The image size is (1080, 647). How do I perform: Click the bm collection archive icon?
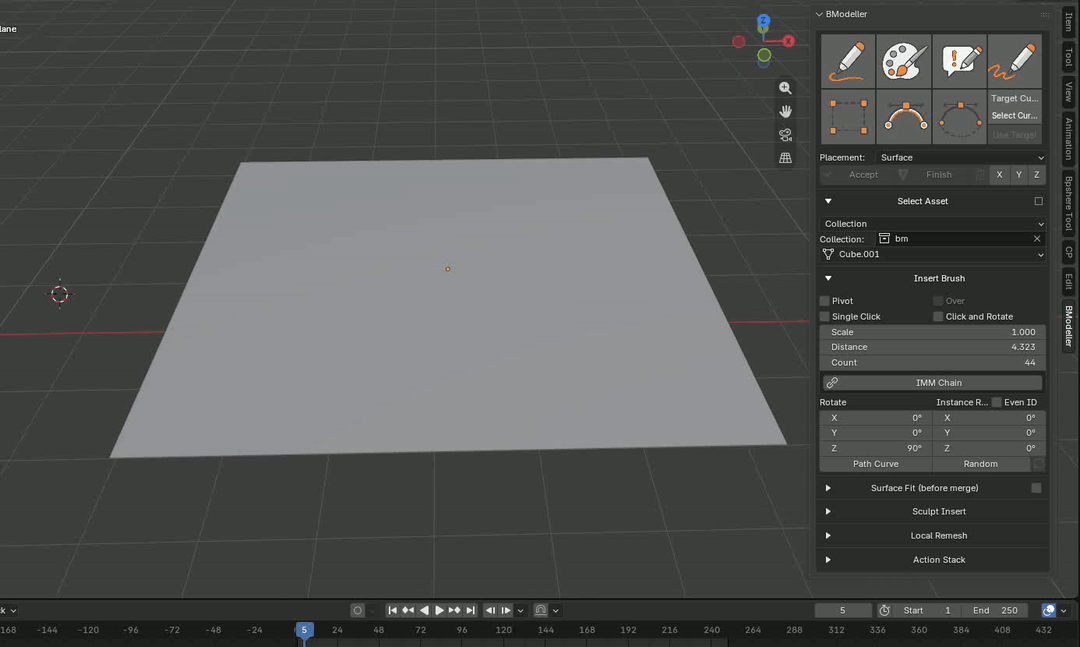884,238
